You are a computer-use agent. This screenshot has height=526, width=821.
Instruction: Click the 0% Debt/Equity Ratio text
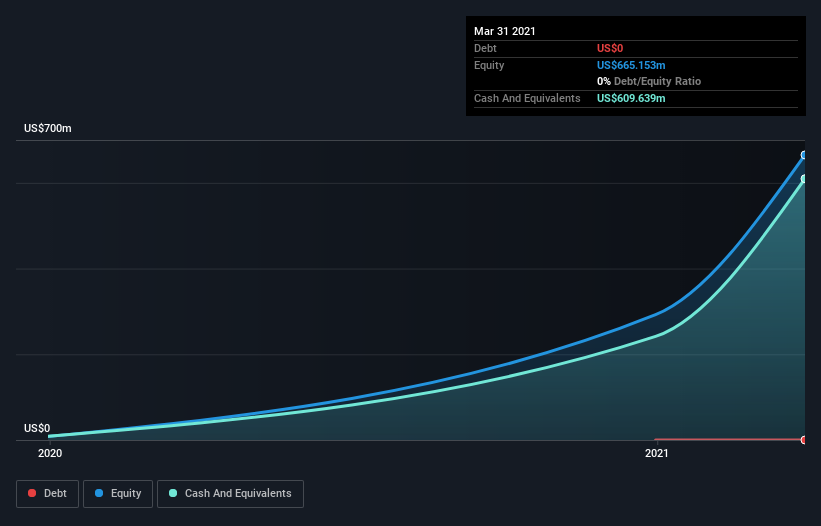coord(649,81)
